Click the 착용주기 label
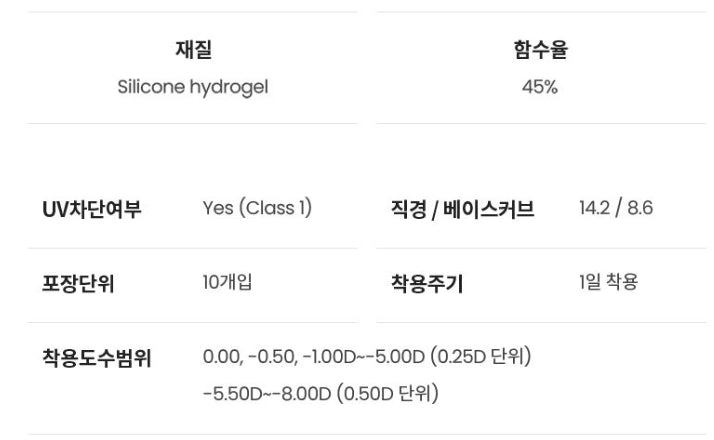Viewport: 714px width, 440px height. 427,283
